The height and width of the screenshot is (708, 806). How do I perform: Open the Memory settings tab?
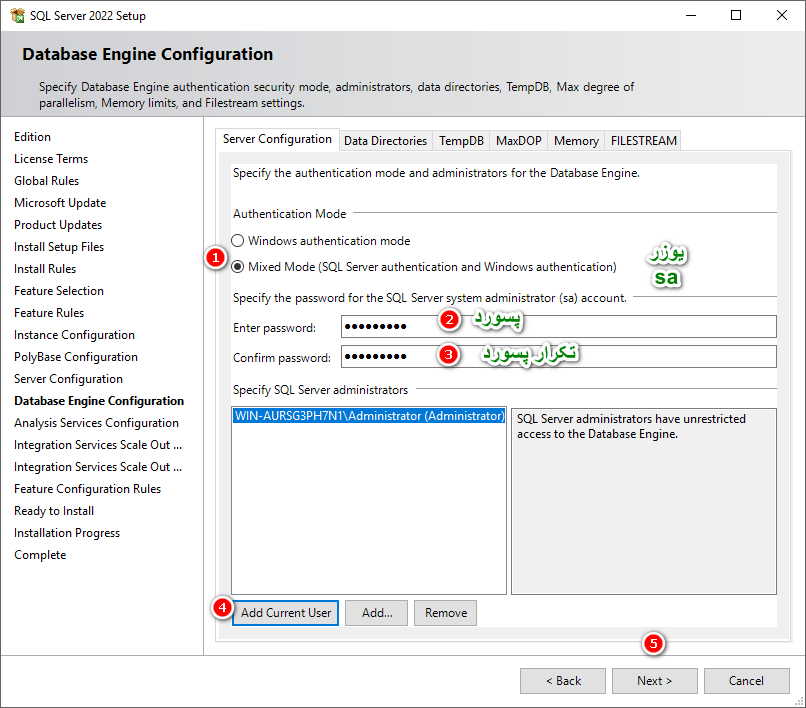point(575,140)
